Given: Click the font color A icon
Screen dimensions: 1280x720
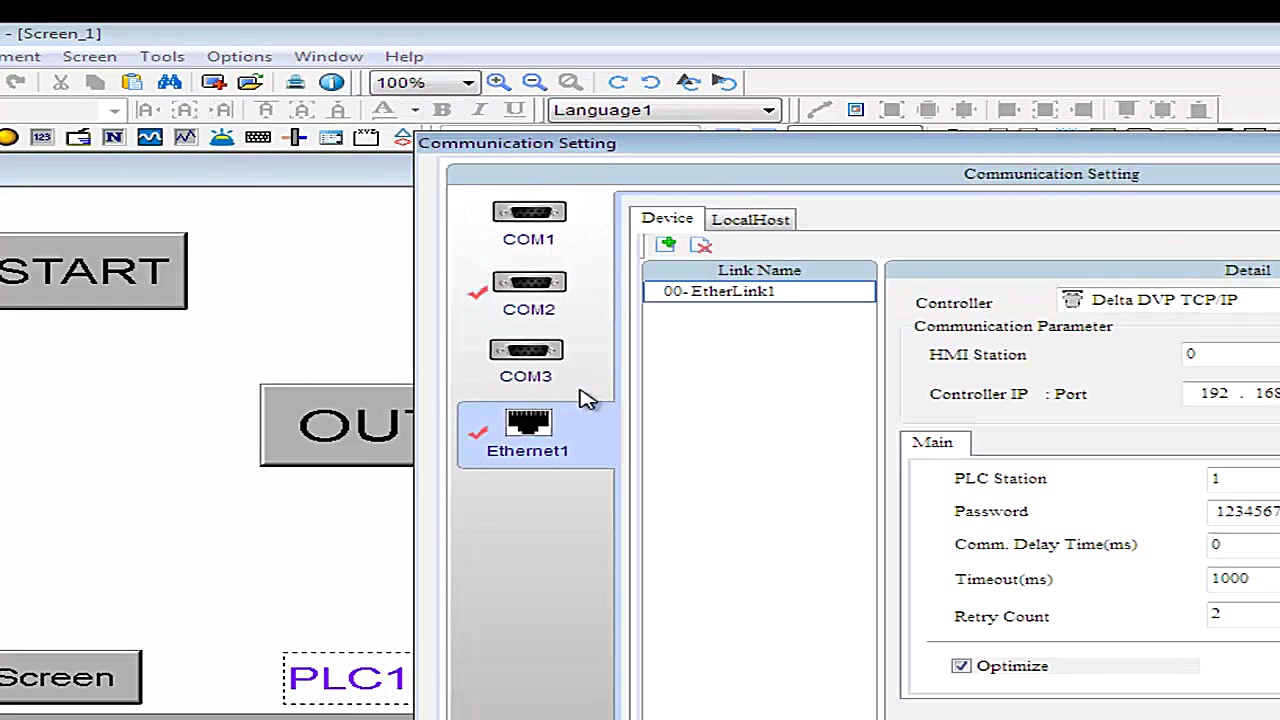Looking at the screenshot, I should click(384, 110).
